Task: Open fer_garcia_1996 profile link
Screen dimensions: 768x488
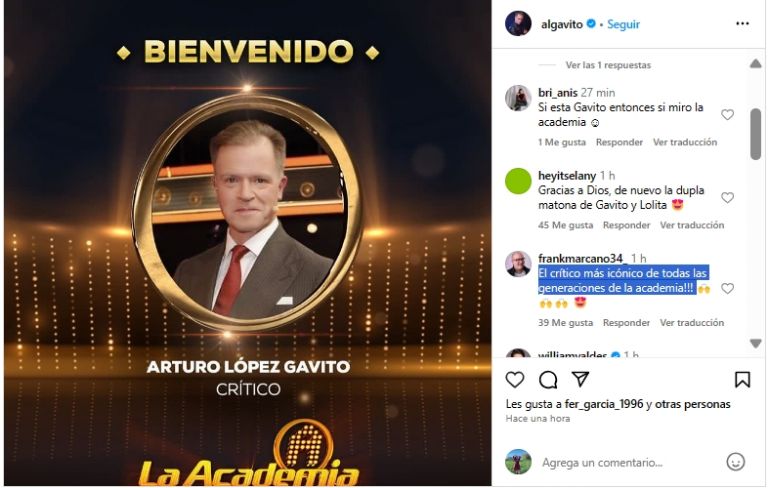Action: pyautogui.click(x=603, y=404)
